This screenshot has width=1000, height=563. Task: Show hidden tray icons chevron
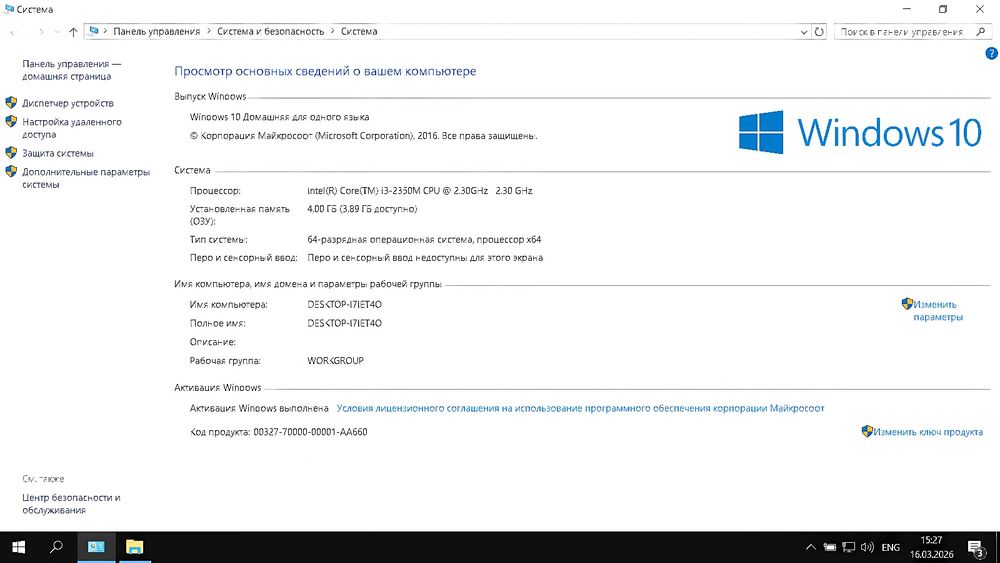(811, 547)
